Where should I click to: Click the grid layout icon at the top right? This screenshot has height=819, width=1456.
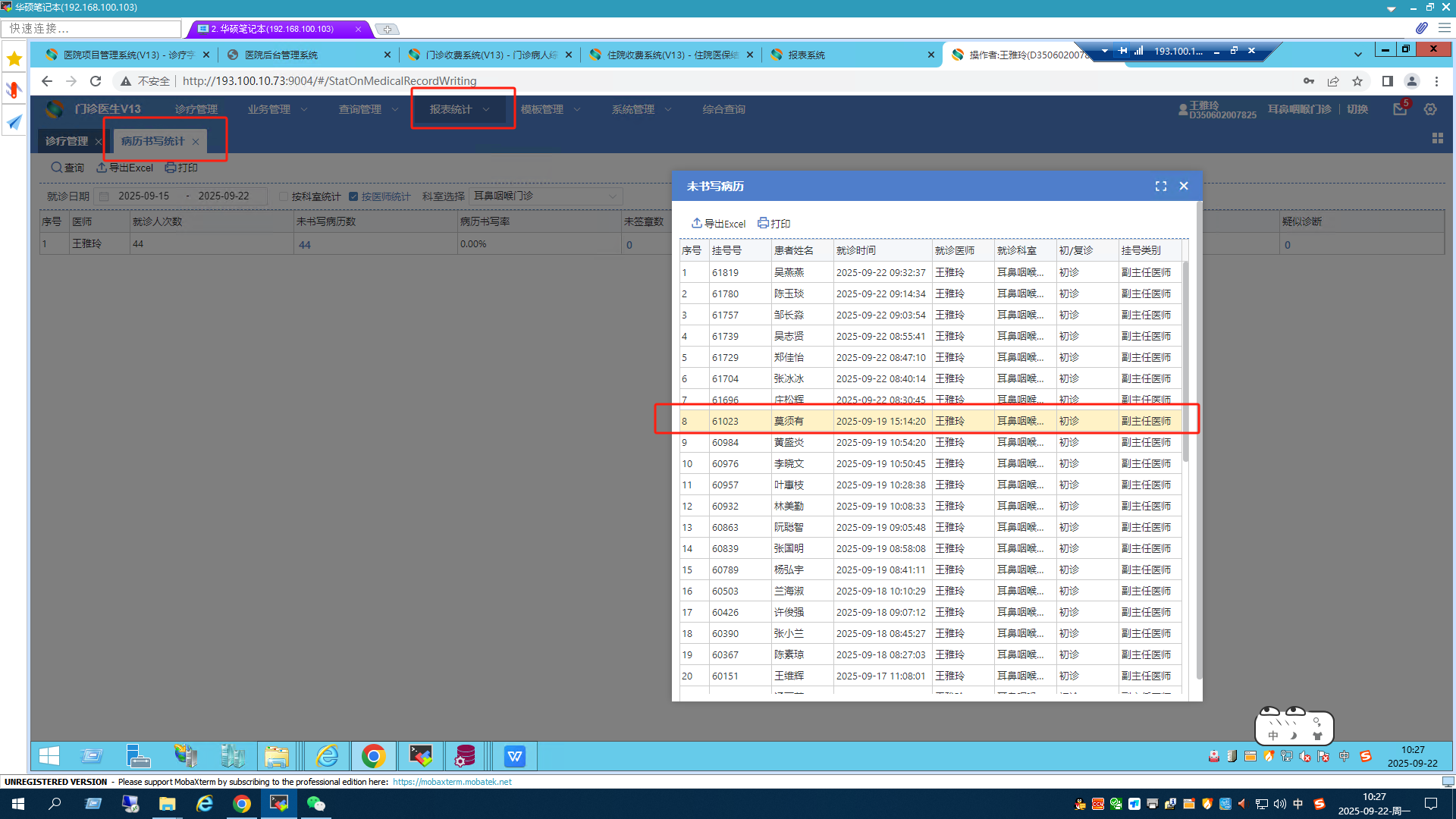point(1437,139)
